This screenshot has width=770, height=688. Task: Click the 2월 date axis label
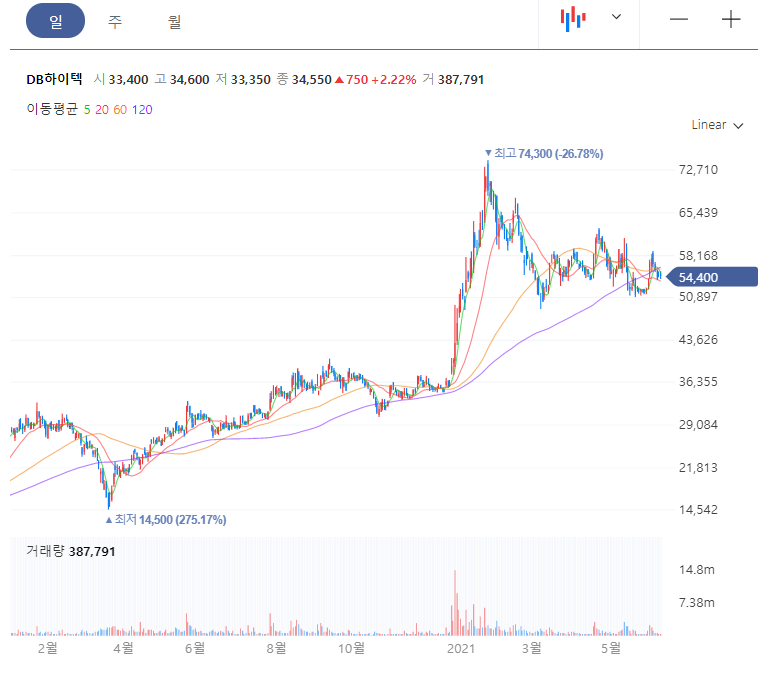pyautogui.click(x=48, y=648)
